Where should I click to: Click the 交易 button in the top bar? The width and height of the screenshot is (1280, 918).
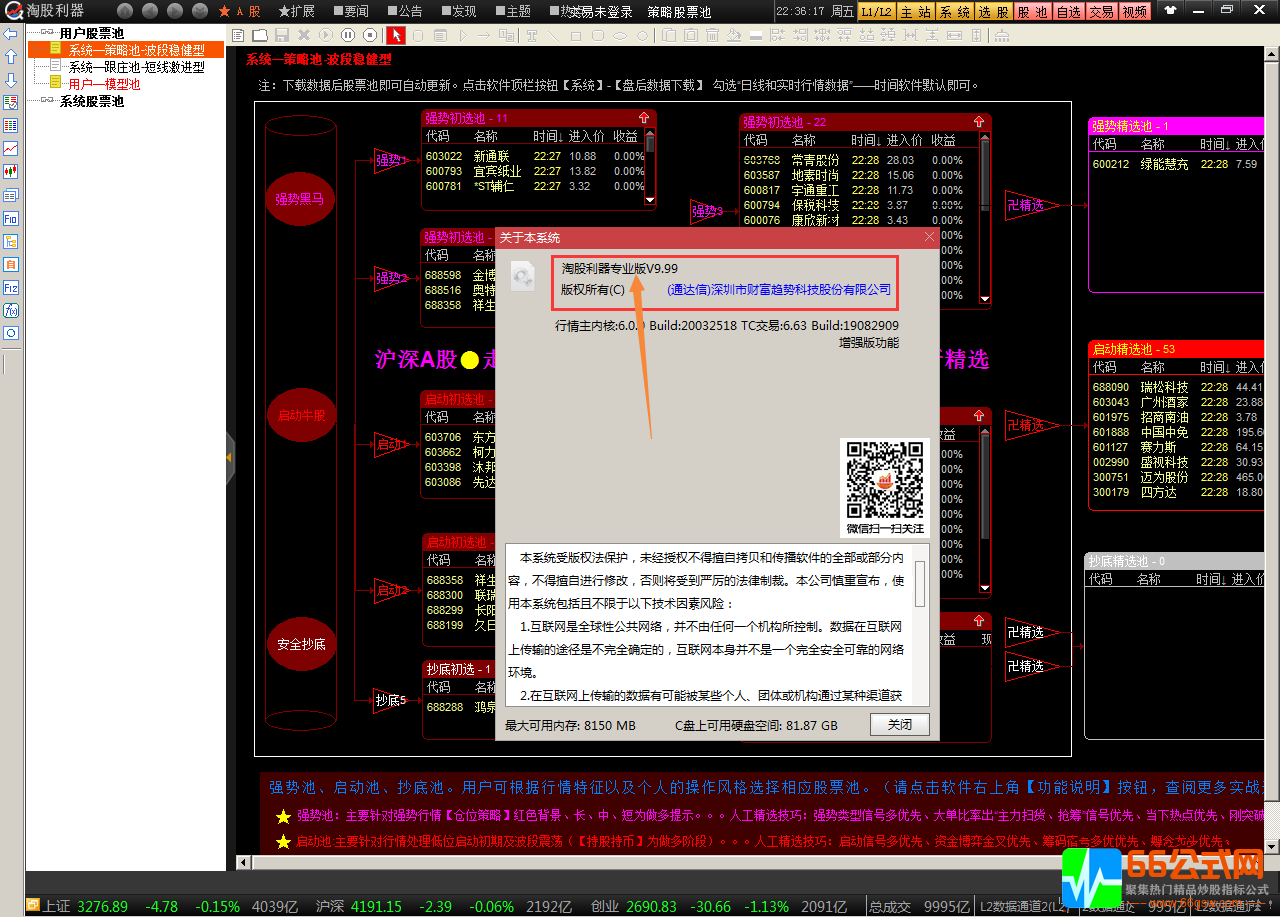[x=1101, y=12]
